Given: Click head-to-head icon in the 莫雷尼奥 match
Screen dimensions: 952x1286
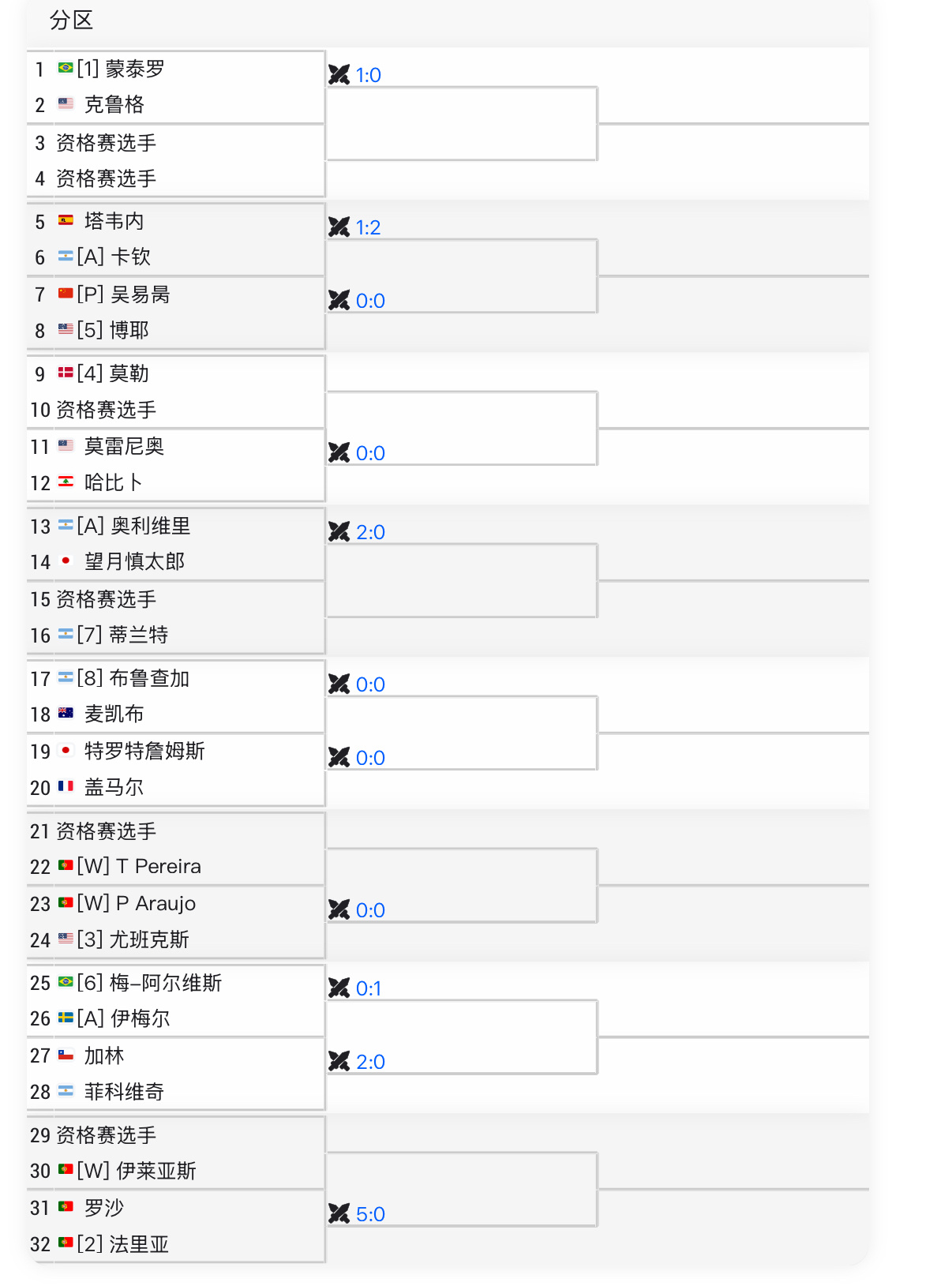Looking at the screenshot, I should pyautogui.click(x=339, y=453).
